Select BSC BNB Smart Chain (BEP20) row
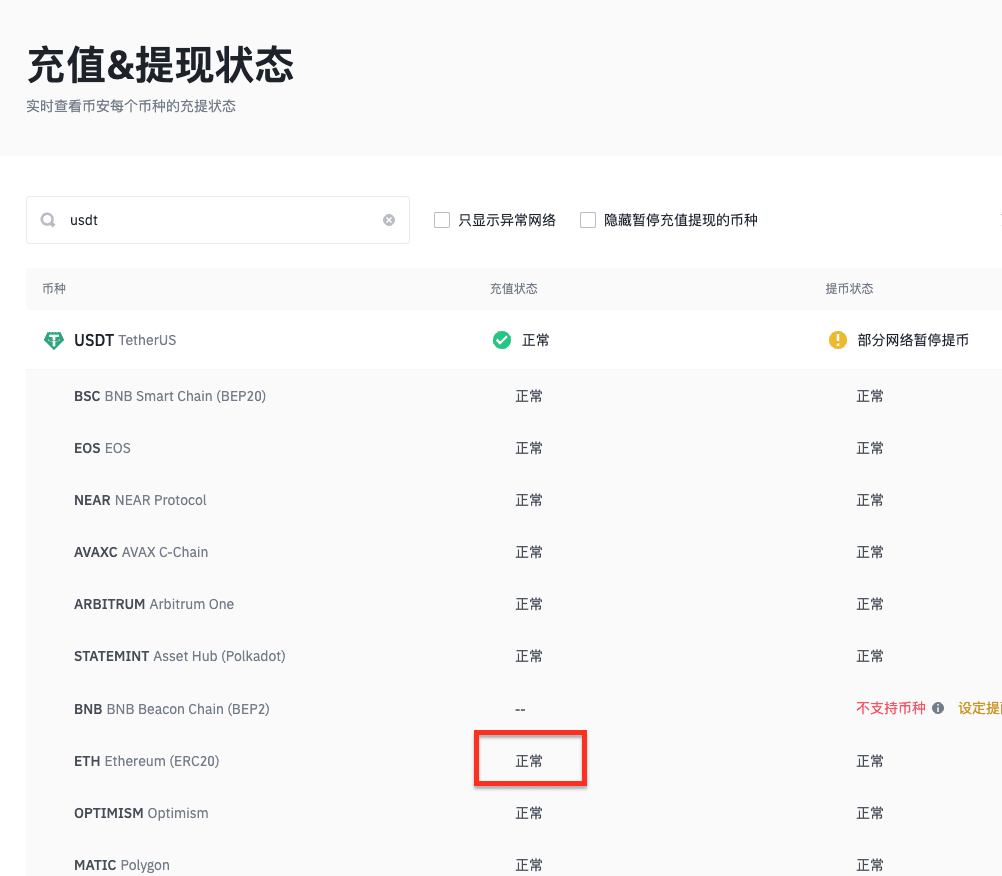The image size is (1002, 876). click(x=514, y=396)
